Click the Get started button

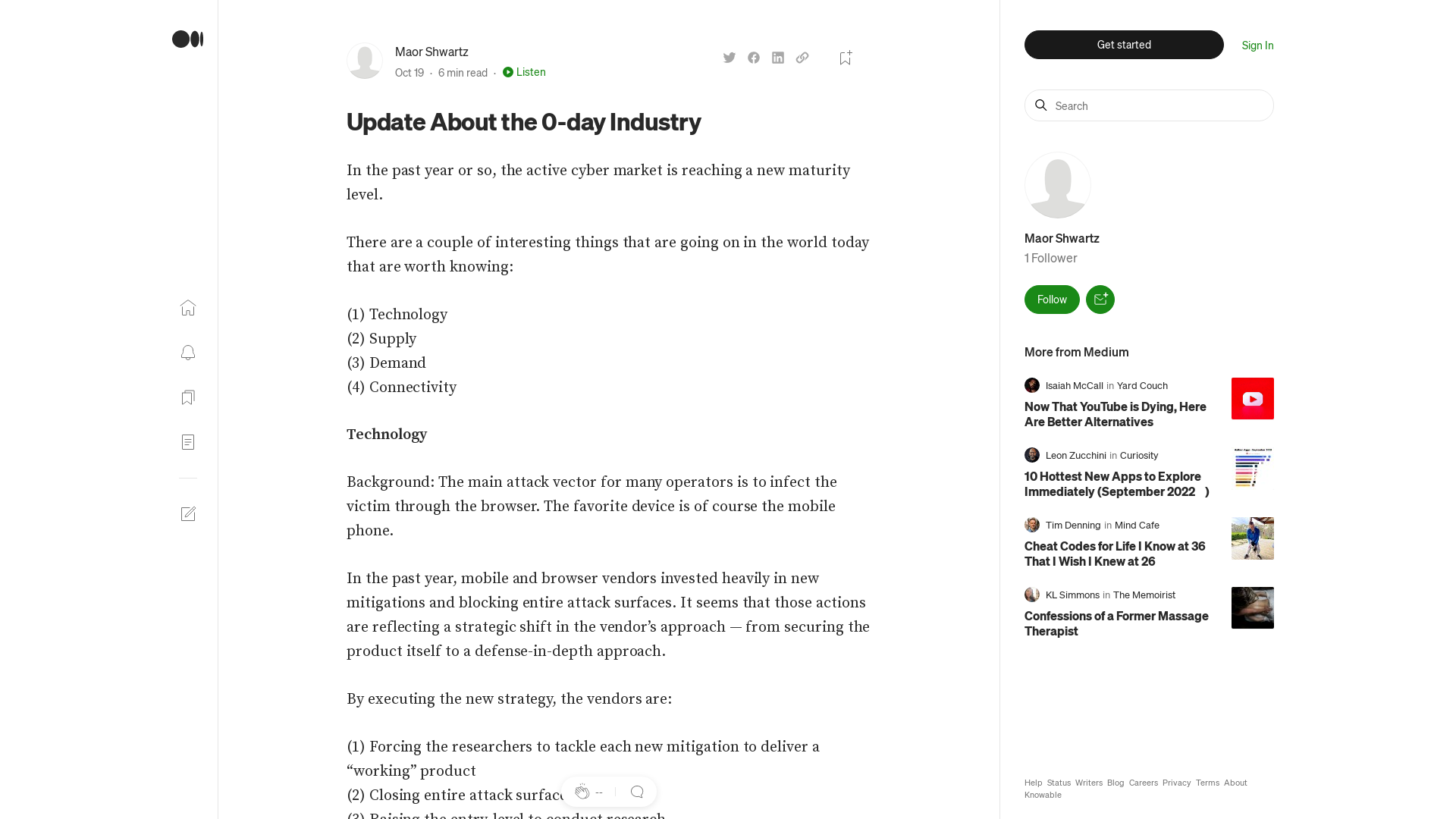pyautogui.click(x=1123, y=45)
